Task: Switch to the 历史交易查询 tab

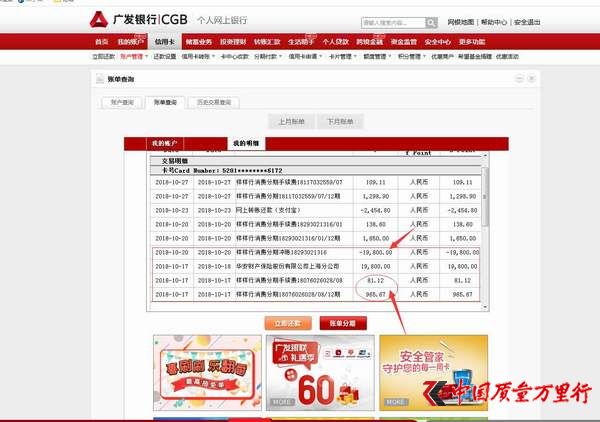Action: coord(214,103)
